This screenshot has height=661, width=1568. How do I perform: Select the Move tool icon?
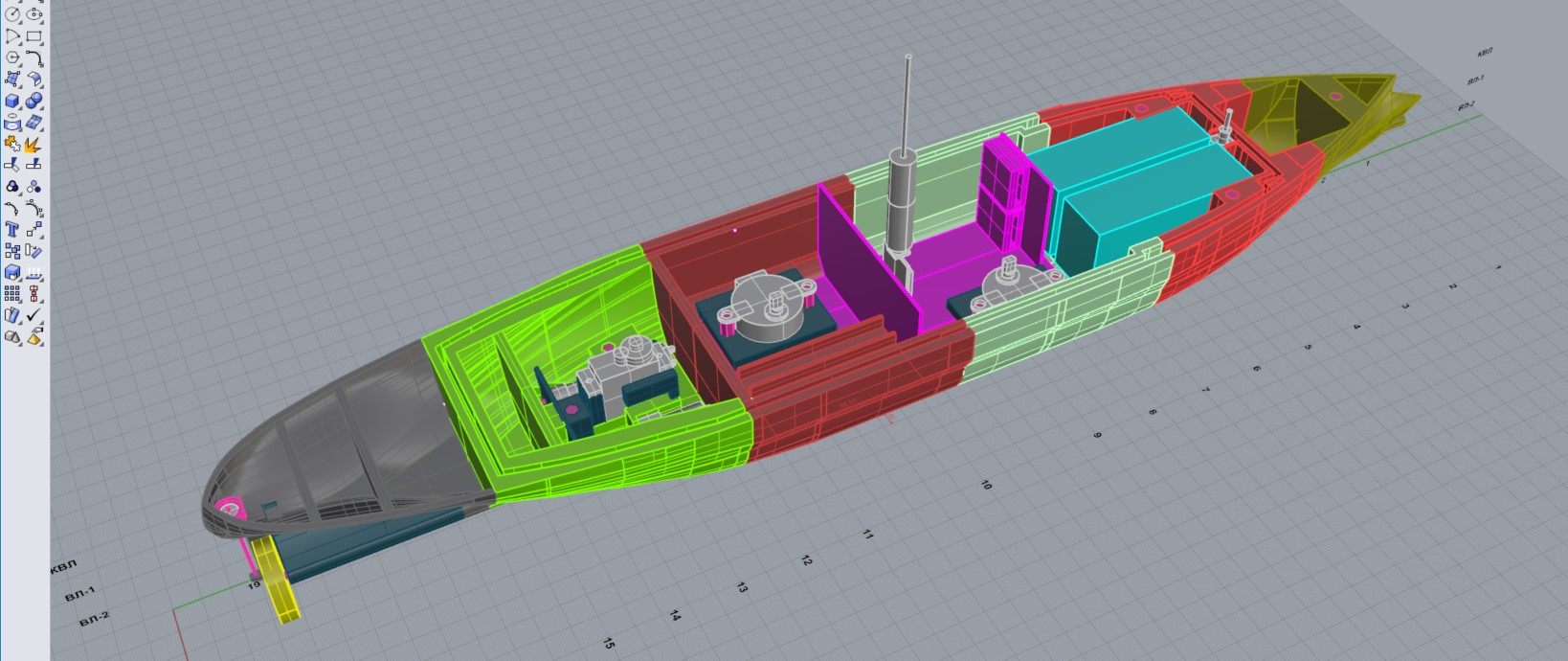(34, 230)
